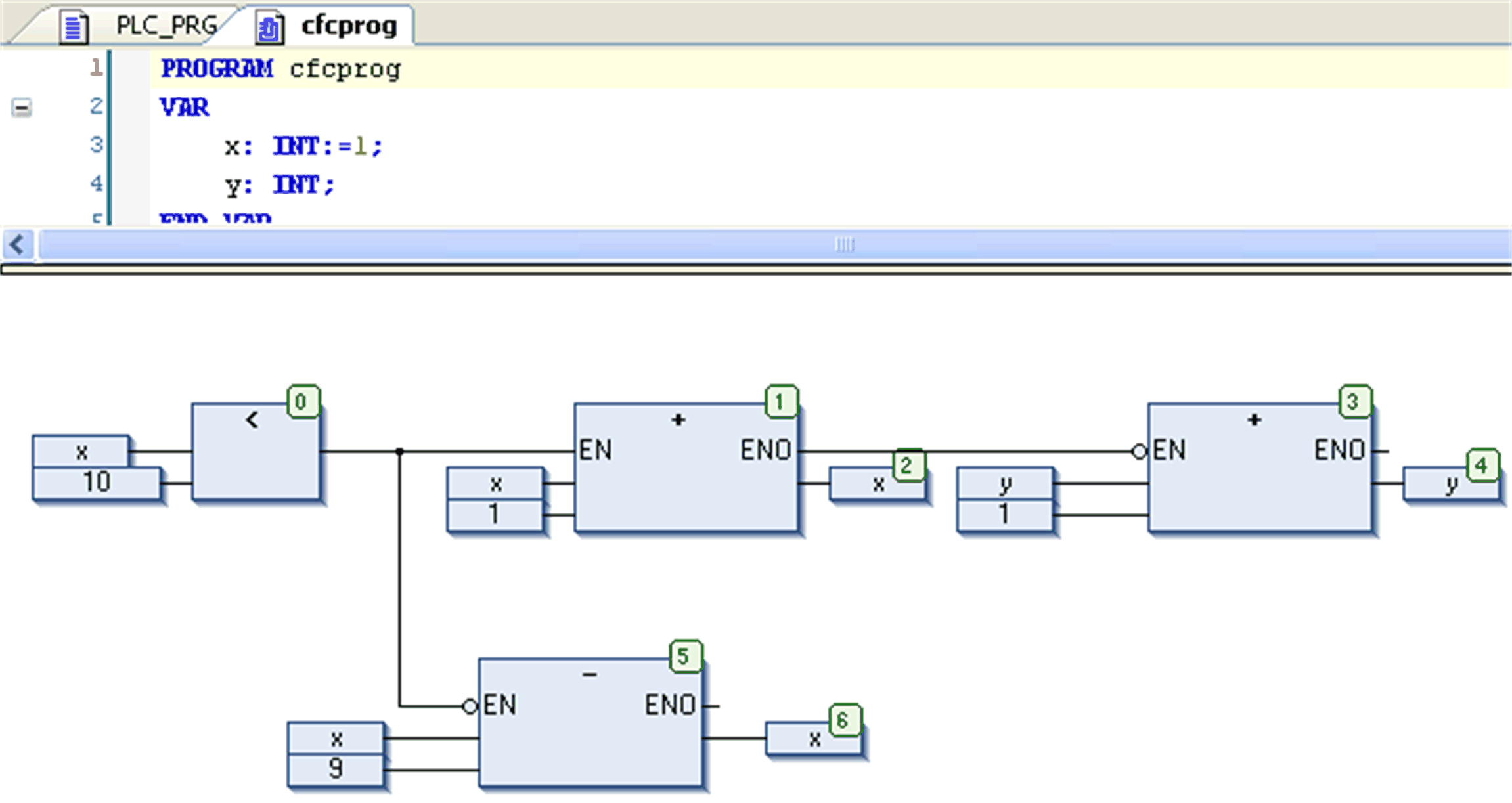
Task: Click the negated EN pin of subtraction box
Action: 469,706
